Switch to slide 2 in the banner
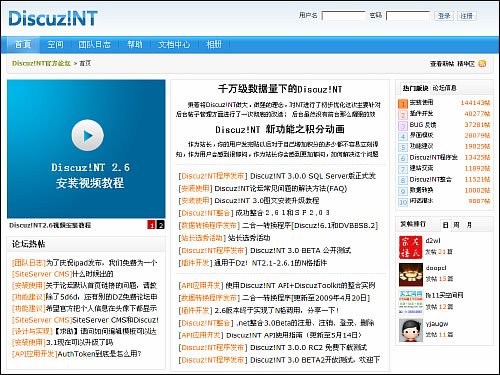Screen dimensions: 500x375 pyautogui.click(x=160, y=225)
